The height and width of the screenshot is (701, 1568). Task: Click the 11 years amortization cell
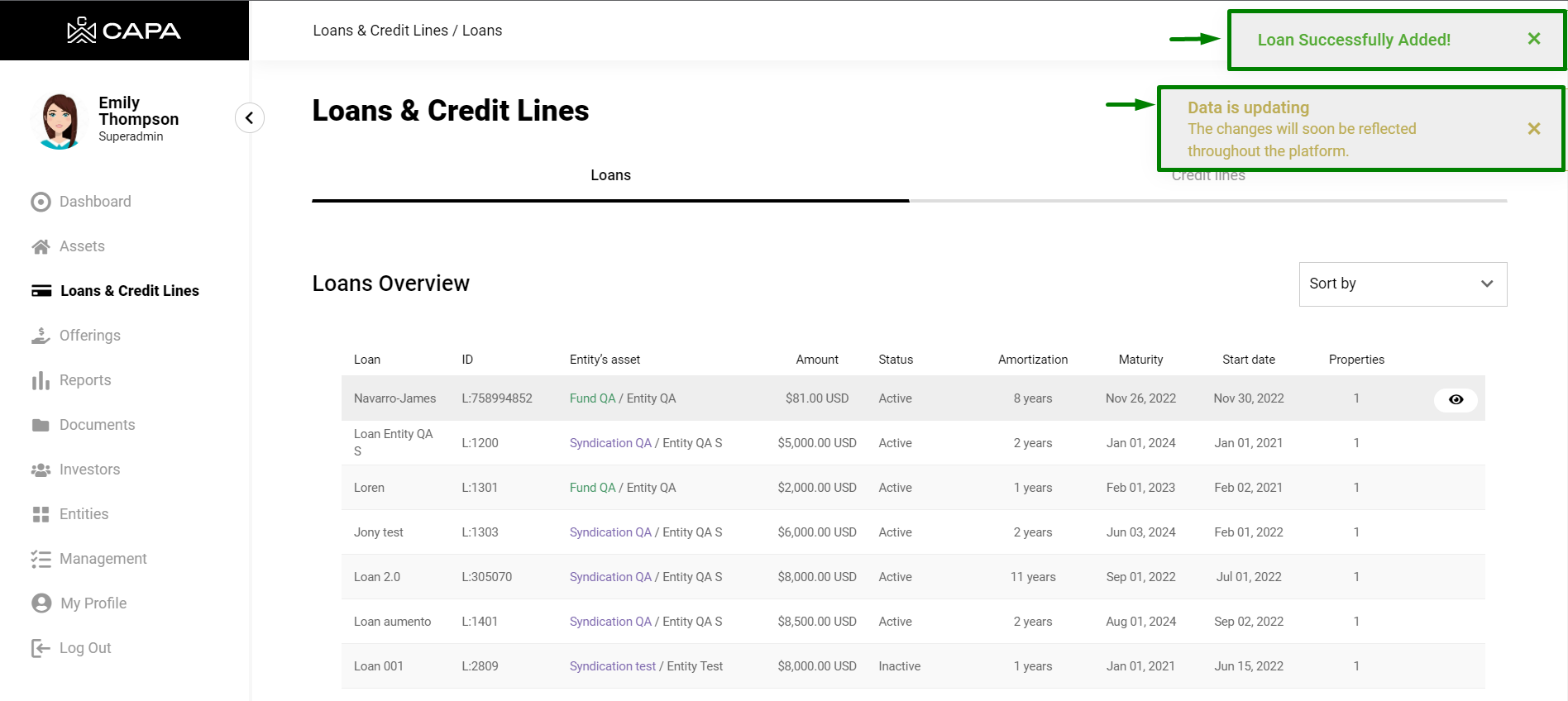click(1033, 577)
